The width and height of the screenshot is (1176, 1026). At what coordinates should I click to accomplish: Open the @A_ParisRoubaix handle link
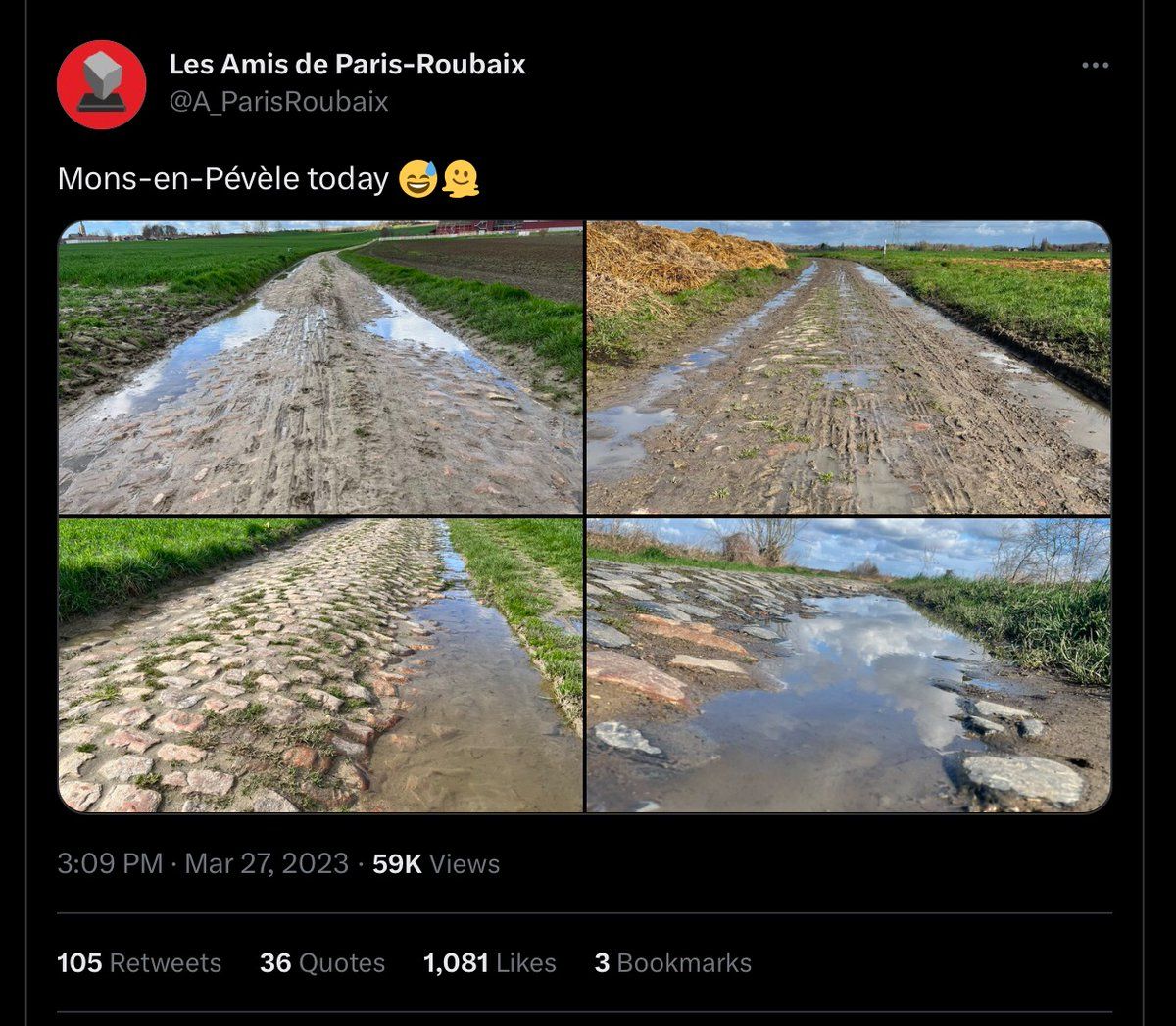pyautogui.click(x=278, y=102)
